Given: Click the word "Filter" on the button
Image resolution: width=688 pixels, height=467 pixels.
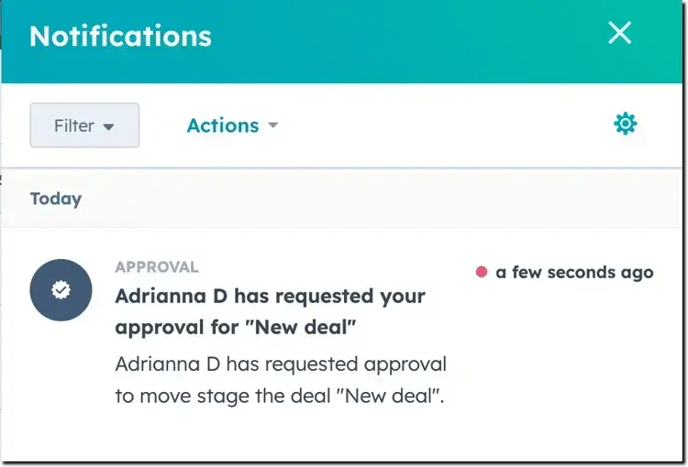Looking at the screenshot, I should pos(74,125).
